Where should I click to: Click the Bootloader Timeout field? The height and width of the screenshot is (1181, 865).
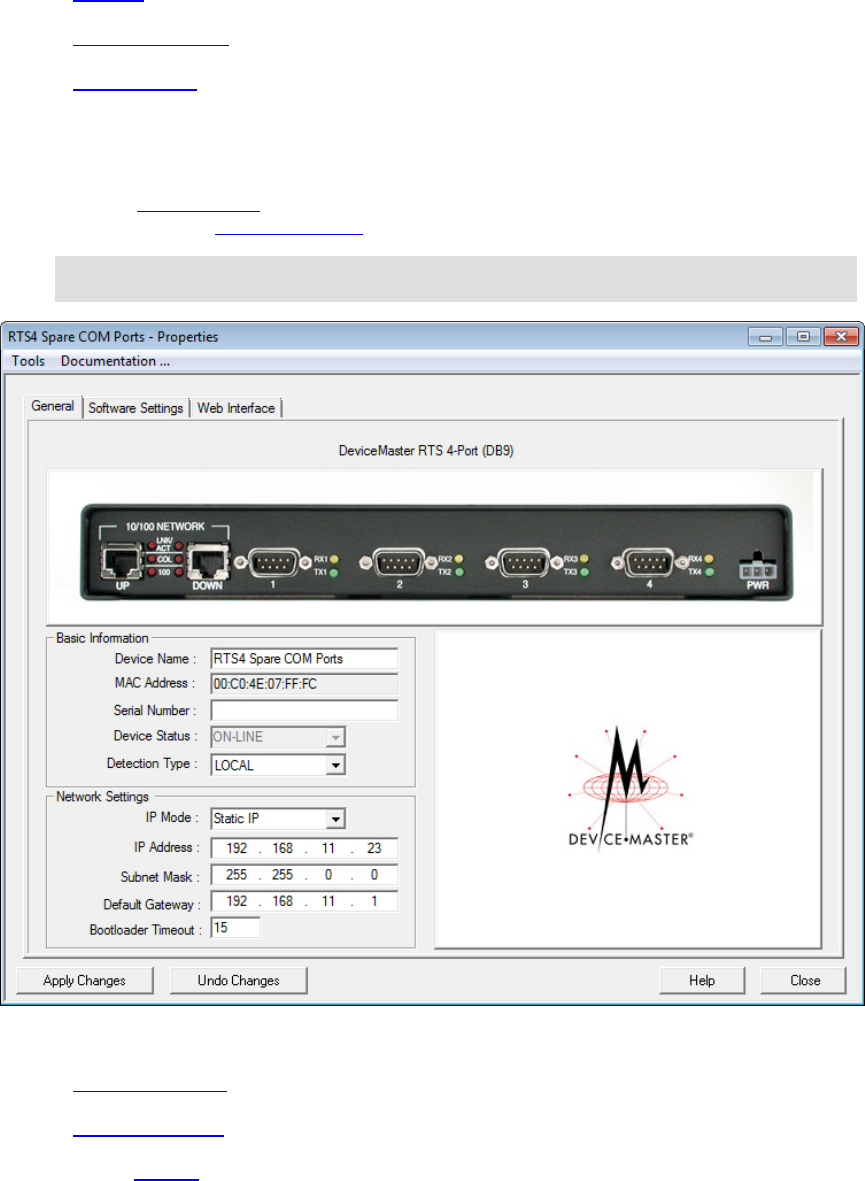pos(236,928)
